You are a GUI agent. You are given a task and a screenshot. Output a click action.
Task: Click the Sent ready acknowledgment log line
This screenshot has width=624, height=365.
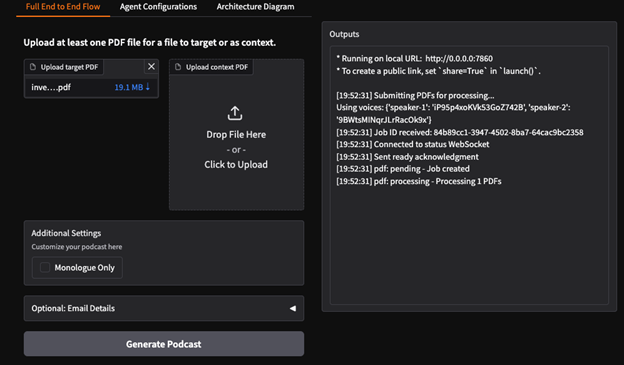tap(407, 156)
